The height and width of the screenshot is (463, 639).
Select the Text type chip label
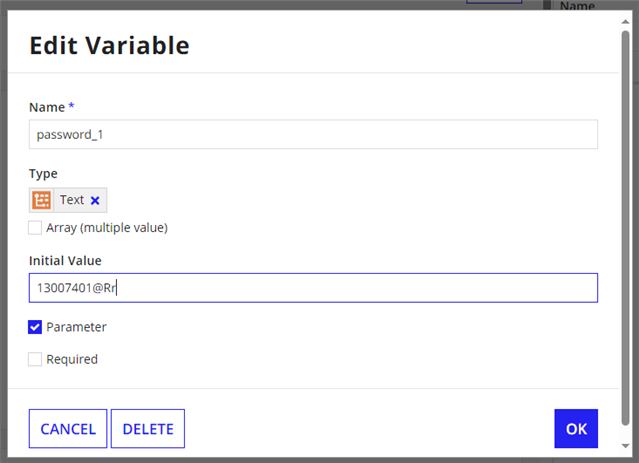tap(72, 200)
